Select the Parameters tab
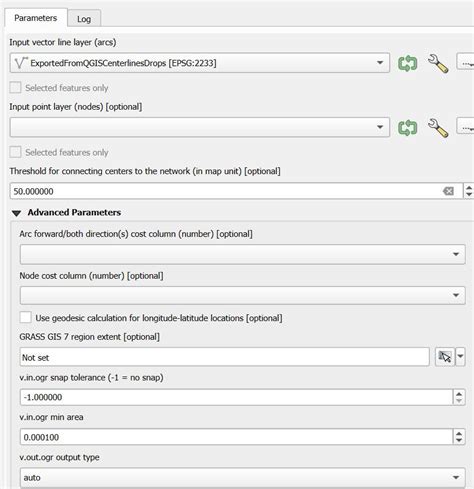 pos(36,18)
